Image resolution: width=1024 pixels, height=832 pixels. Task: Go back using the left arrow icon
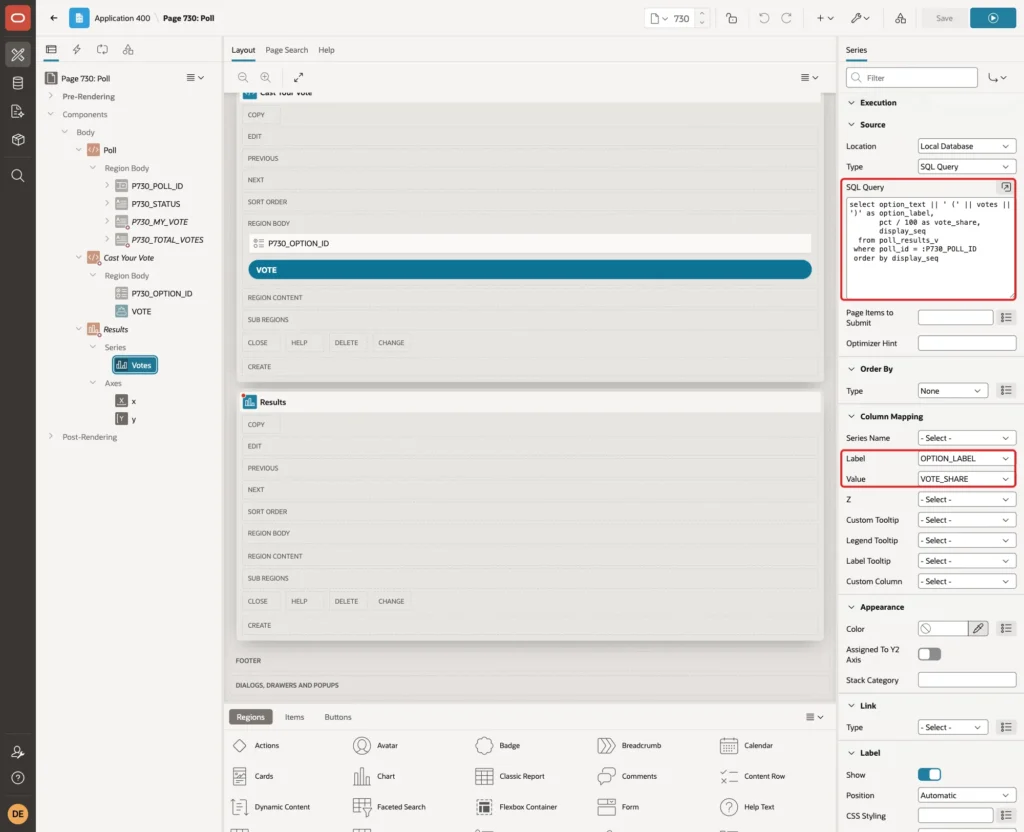click(54, 18)
